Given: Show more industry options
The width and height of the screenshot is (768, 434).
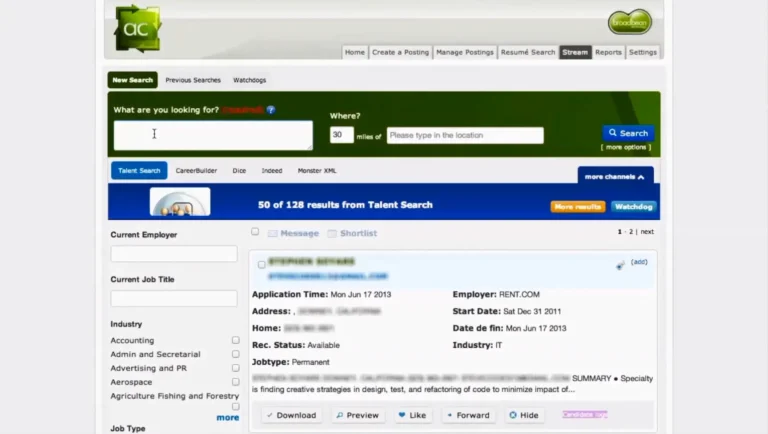Looking at the screenshot, I should pyautogui.click(x=228, y=418).
